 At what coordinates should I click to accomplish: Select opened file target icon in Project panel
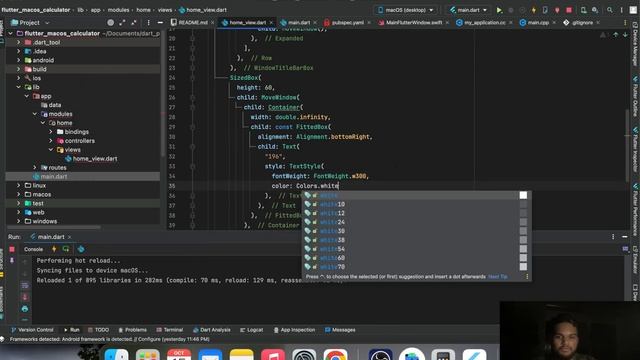[x=111, y=23]
